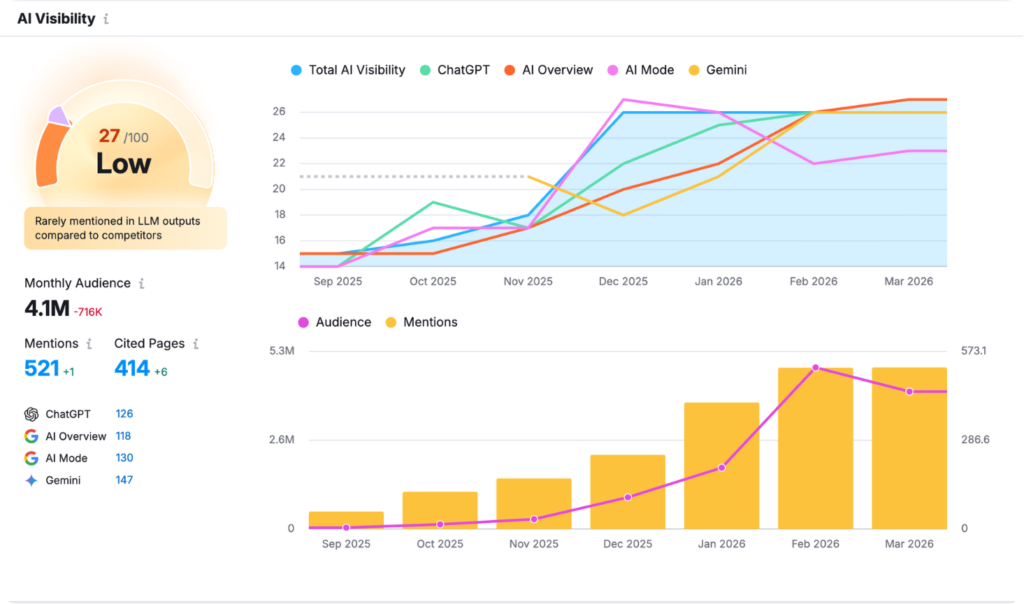Screen dimensions: 1024x604
Task: Click the Jan 2026 mentions bar
Action: coord(722,466)
